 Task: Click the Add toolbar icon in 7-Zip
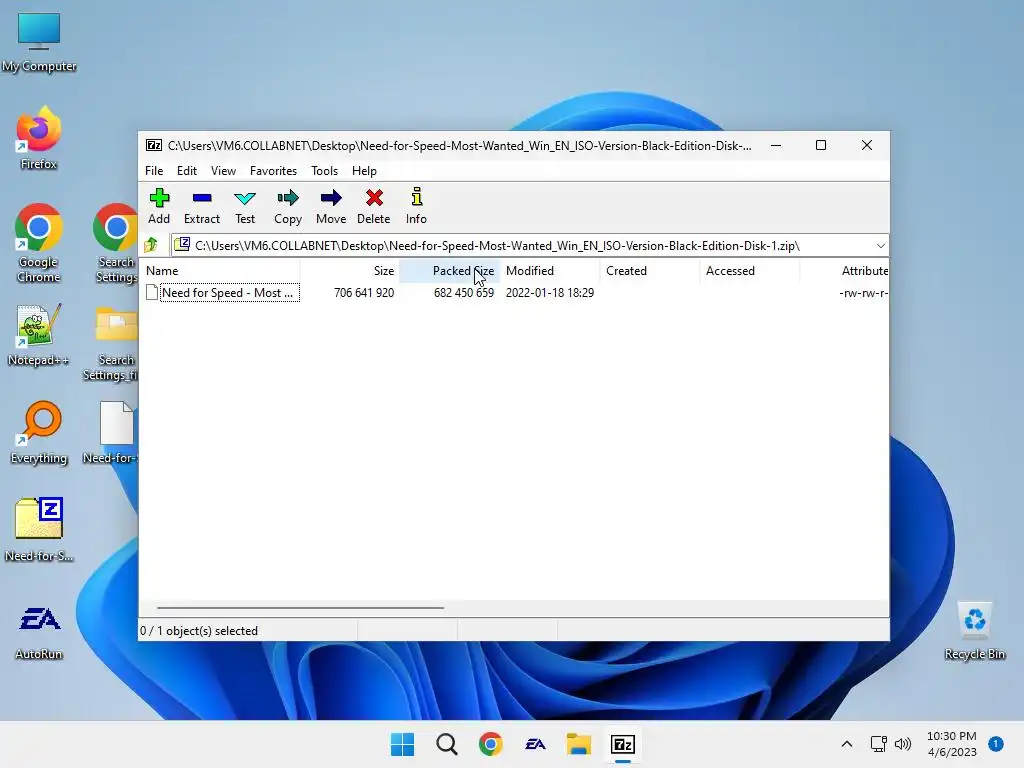159,206
